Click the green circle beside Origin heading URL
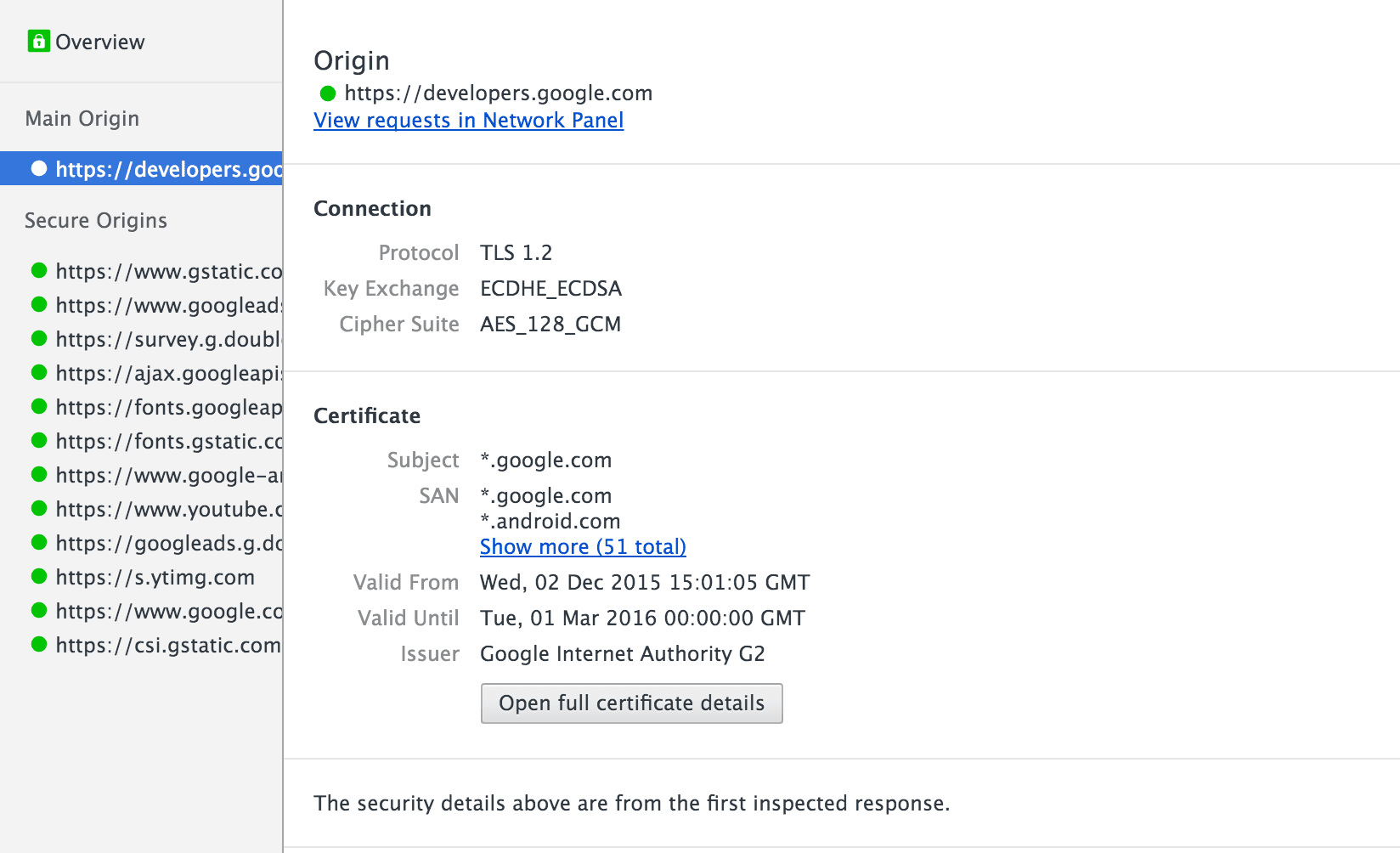The height and width of the screenshot is (853, 1400). [x=326, y=93]
